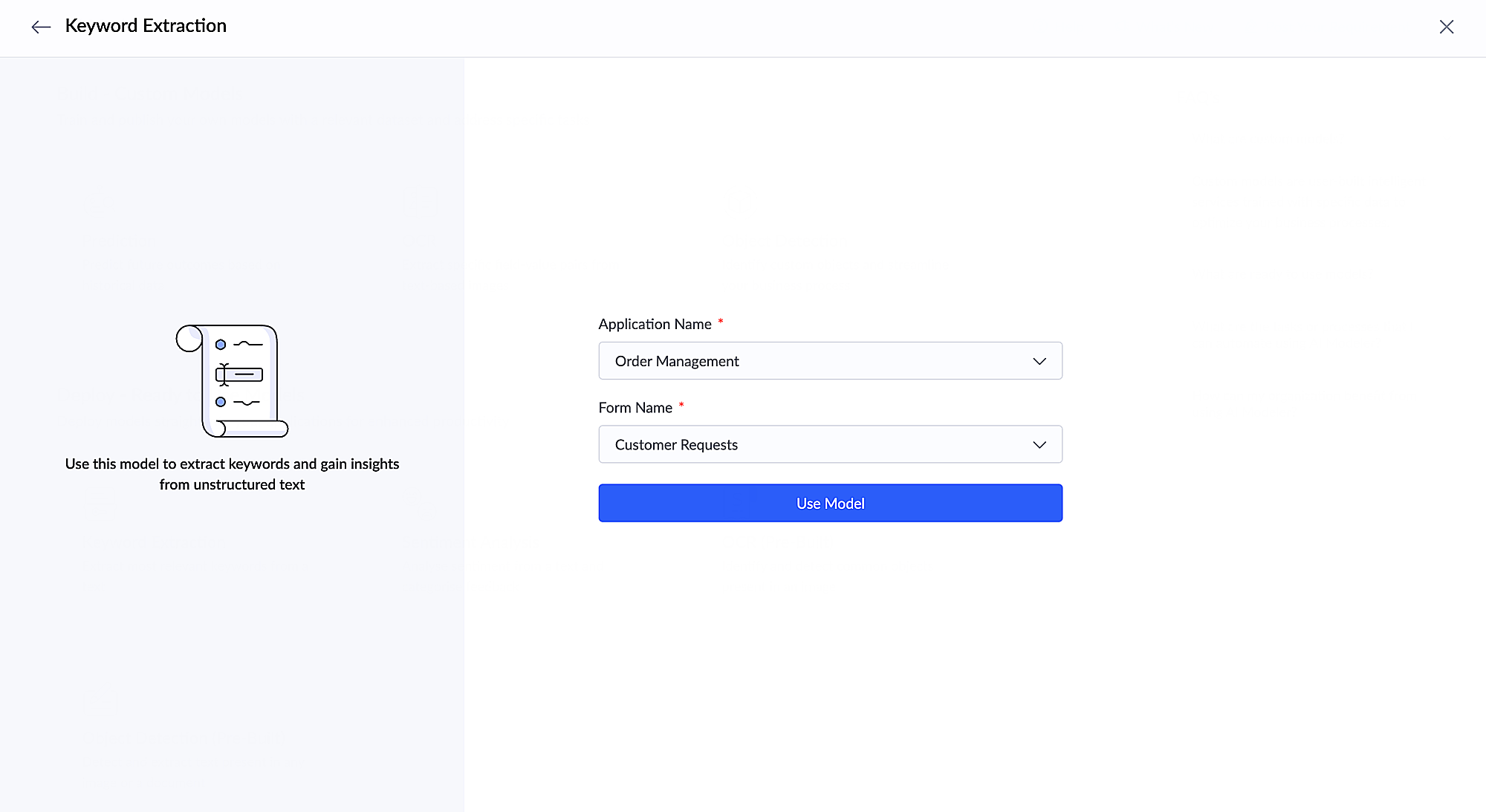Screen dimensions: 1486x812
Task: Click the red asterisk beside Application Name
Action: pos(720,321)
